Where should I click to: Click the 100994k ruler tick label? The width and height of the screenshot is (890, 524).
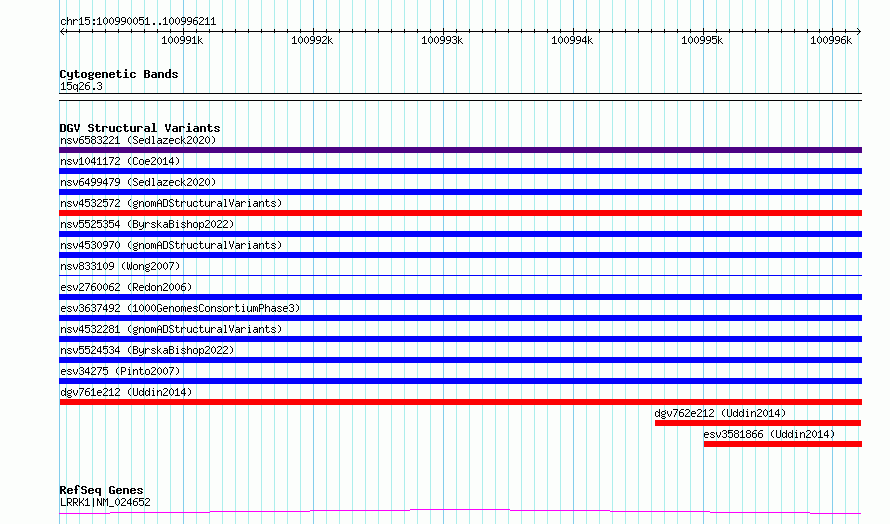pyautogui.click(x=572, y=40)
